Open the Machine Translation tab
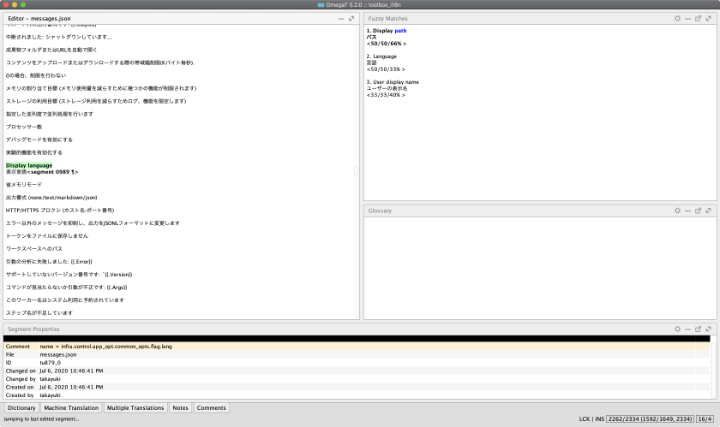Screen dimensions: 720x427 (72, 408)
